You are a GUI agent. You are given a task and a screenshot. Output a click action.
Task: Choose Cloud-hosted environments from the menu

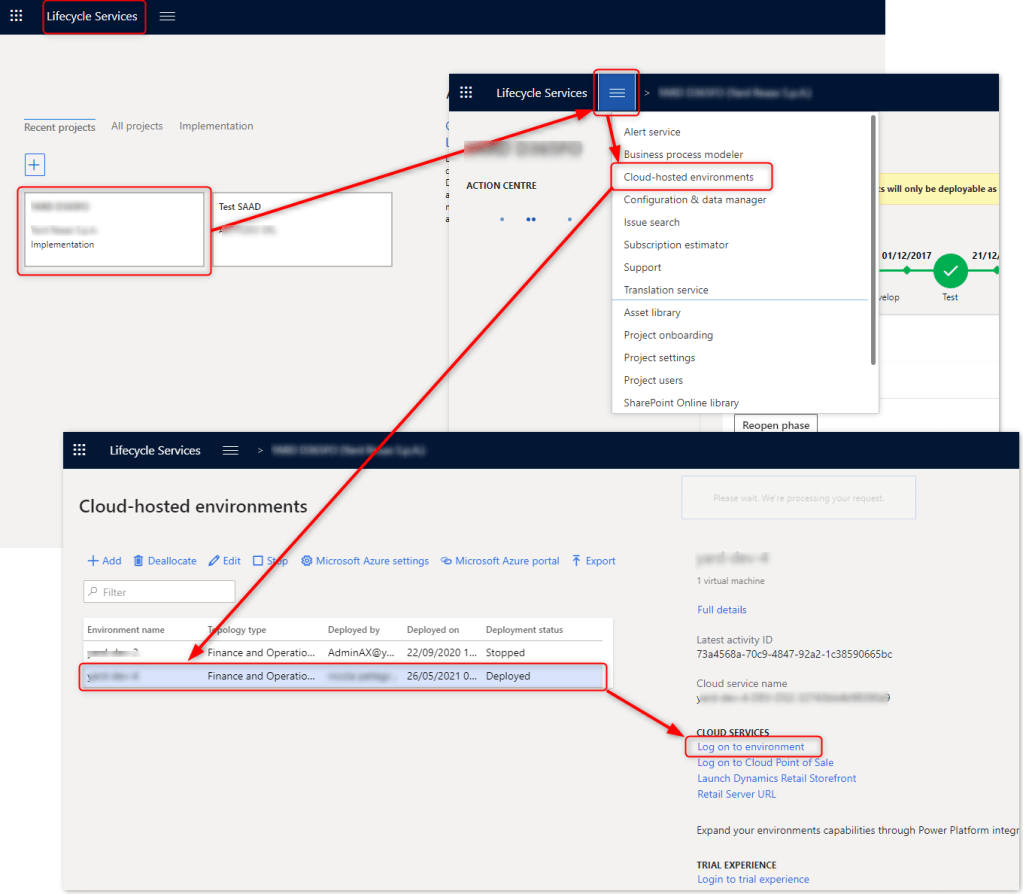tap(688, 177)
